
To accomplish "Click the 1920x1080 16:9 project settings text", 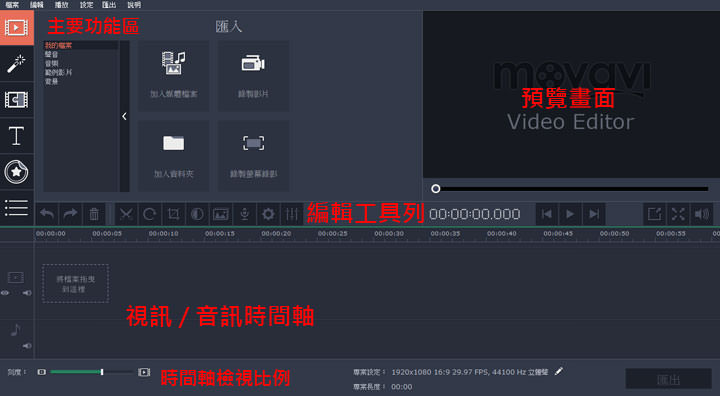I will click(469, 372).
